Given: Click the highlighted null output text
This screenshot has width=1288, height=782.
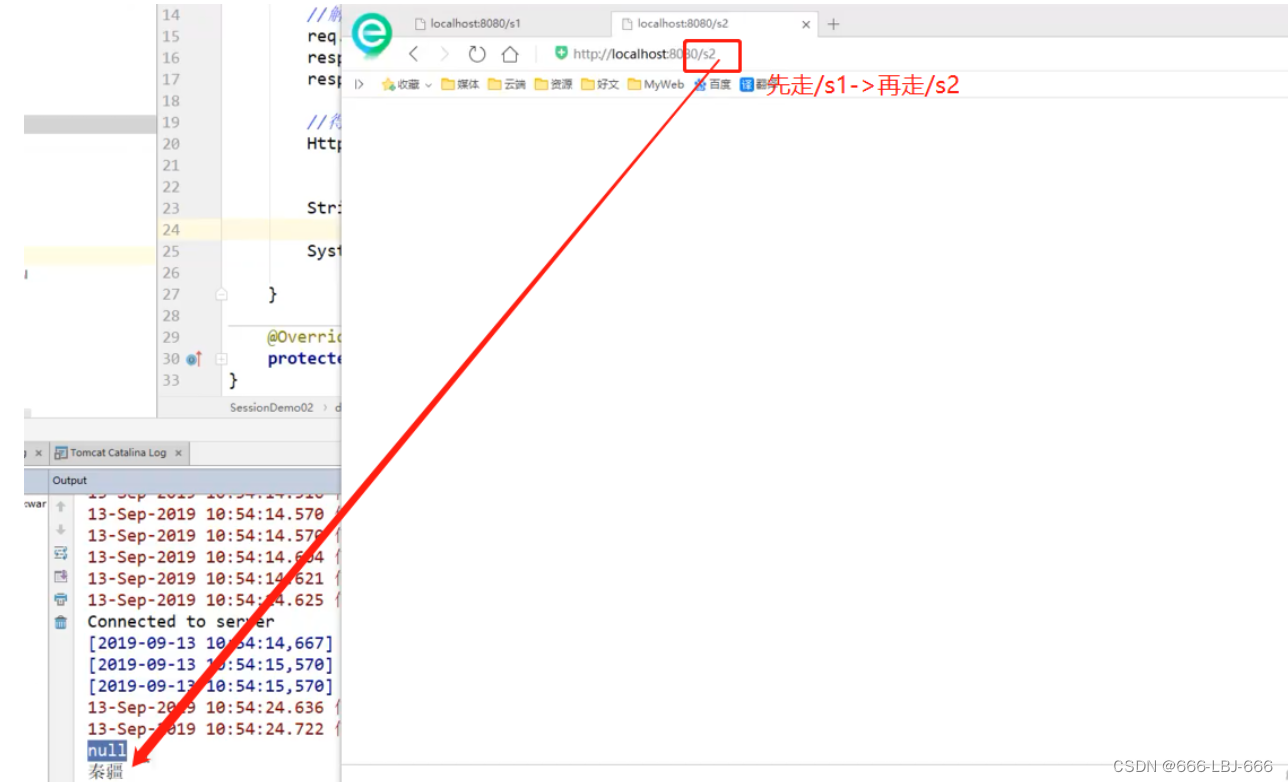Looking at the screenshot, I should click(x=107, y=750).
